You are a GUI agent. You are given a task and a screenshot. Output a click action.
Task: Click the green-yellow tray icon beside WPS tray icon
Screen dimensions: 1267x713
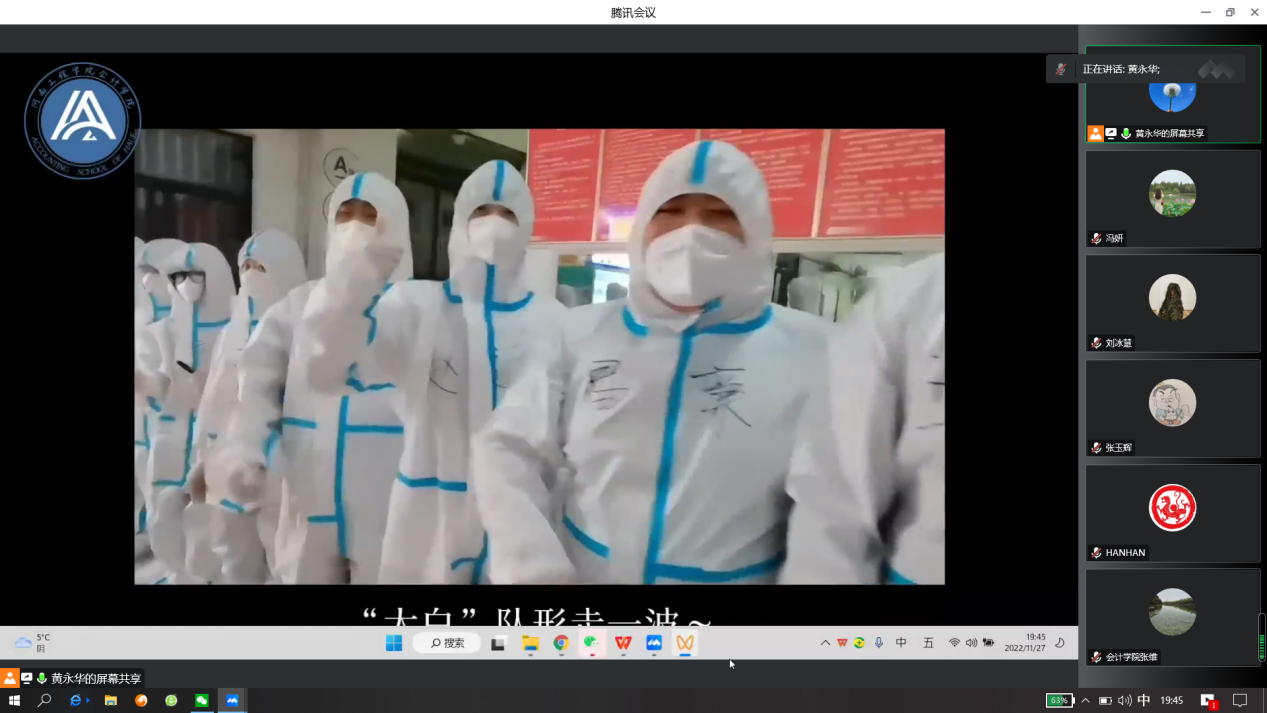point(859,643)
